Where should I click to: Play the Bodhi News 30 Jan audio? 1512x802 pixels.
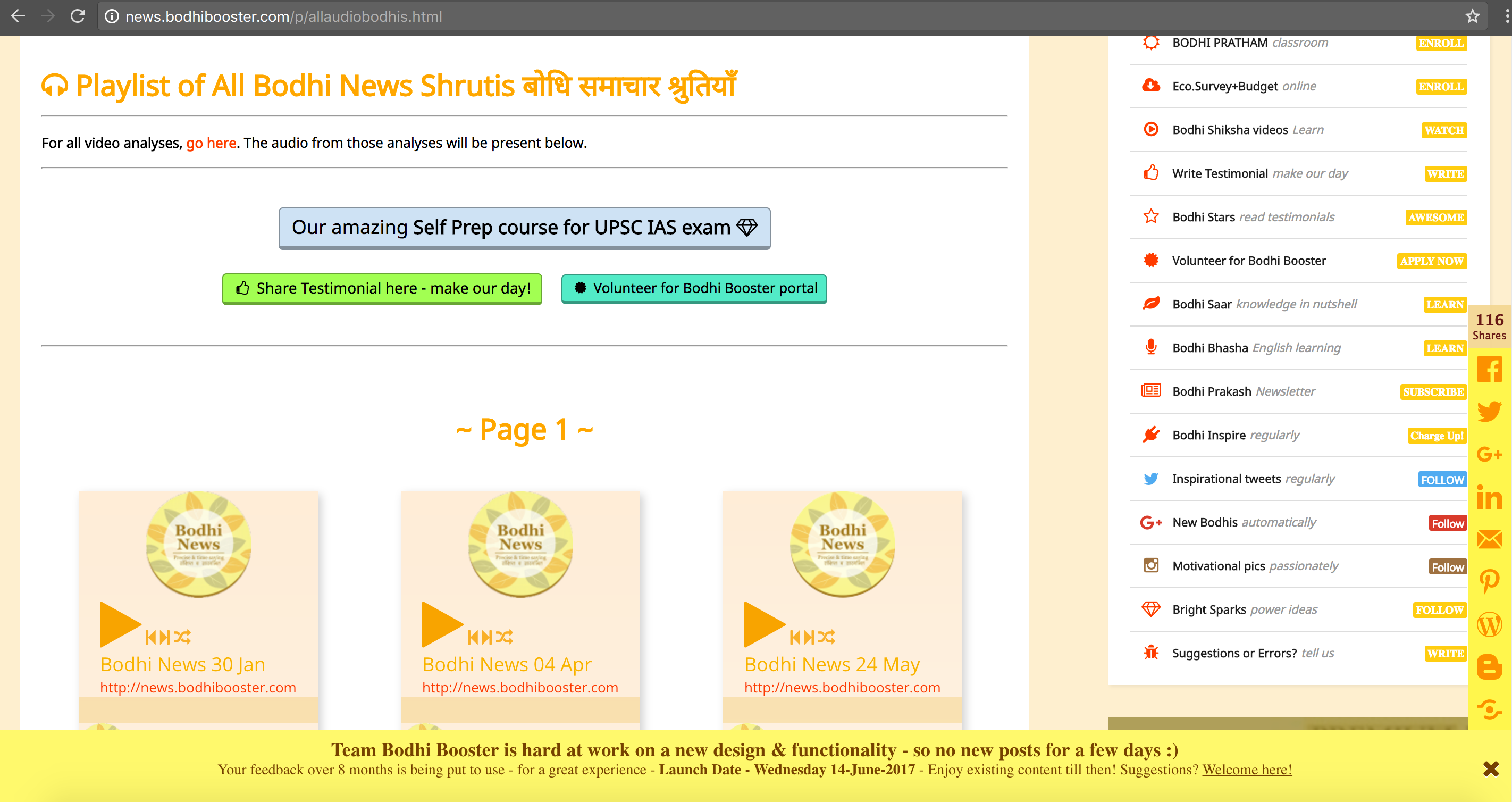(x=120, y=624)
